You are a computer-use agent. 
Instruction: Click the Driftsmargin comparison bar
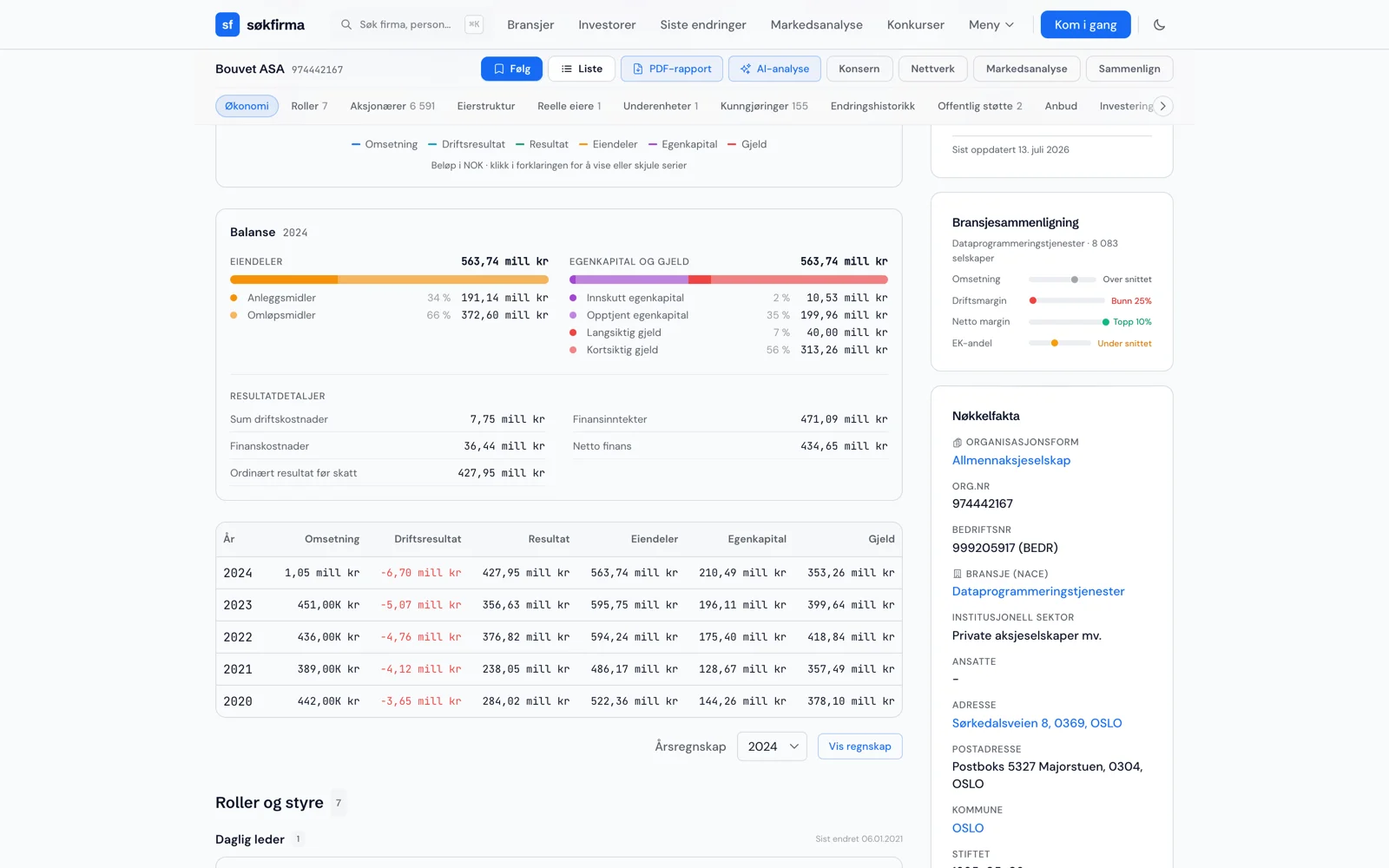1066,300
